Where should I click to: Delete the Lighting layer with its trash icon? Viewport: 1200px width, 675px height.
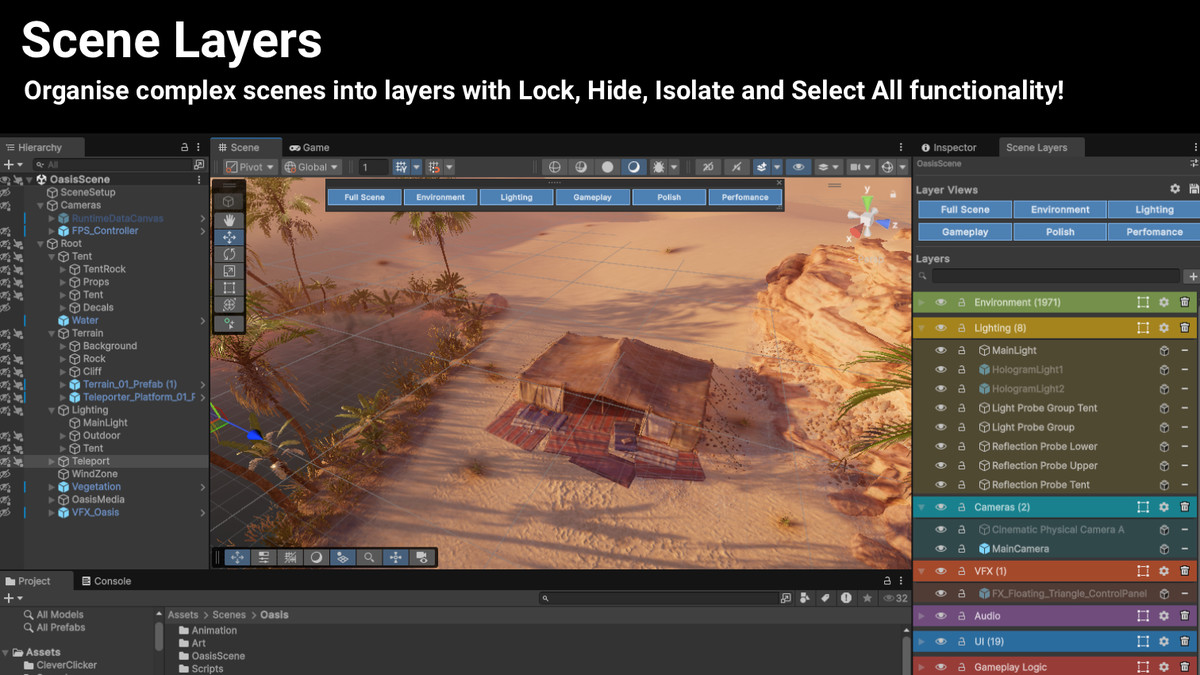1184,327
